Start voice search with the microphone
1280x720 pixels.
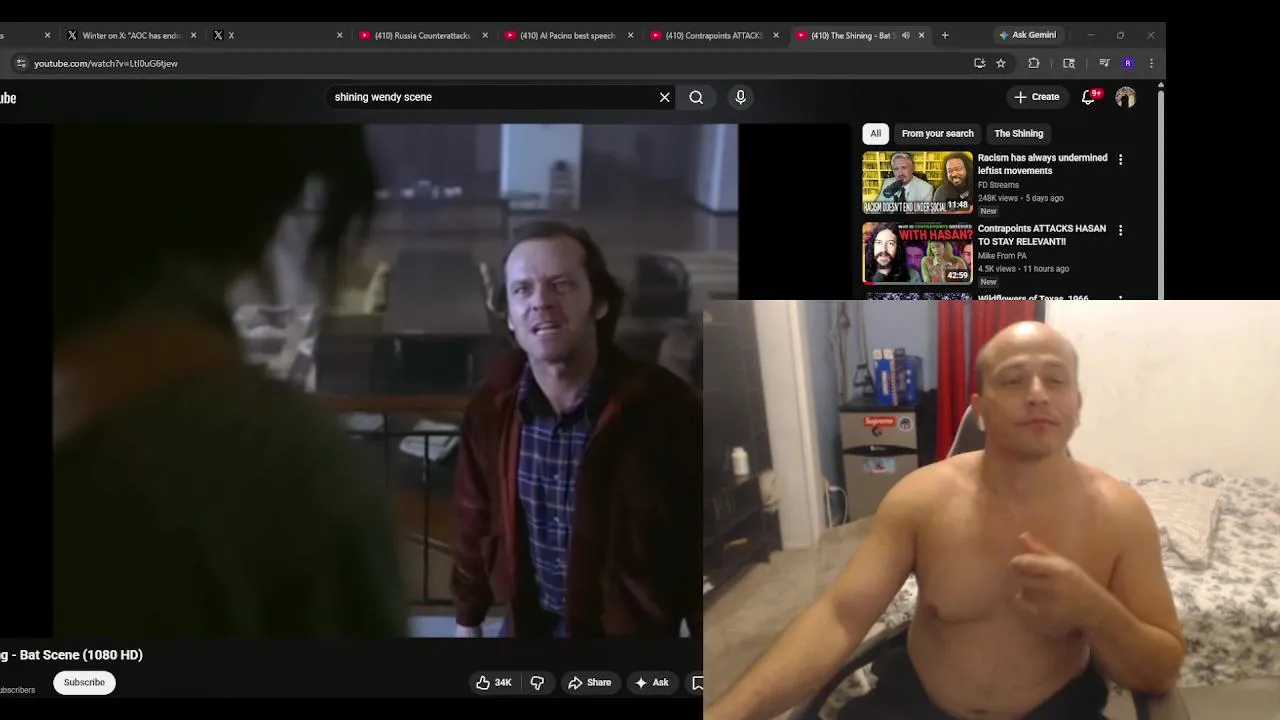[740, 97]
